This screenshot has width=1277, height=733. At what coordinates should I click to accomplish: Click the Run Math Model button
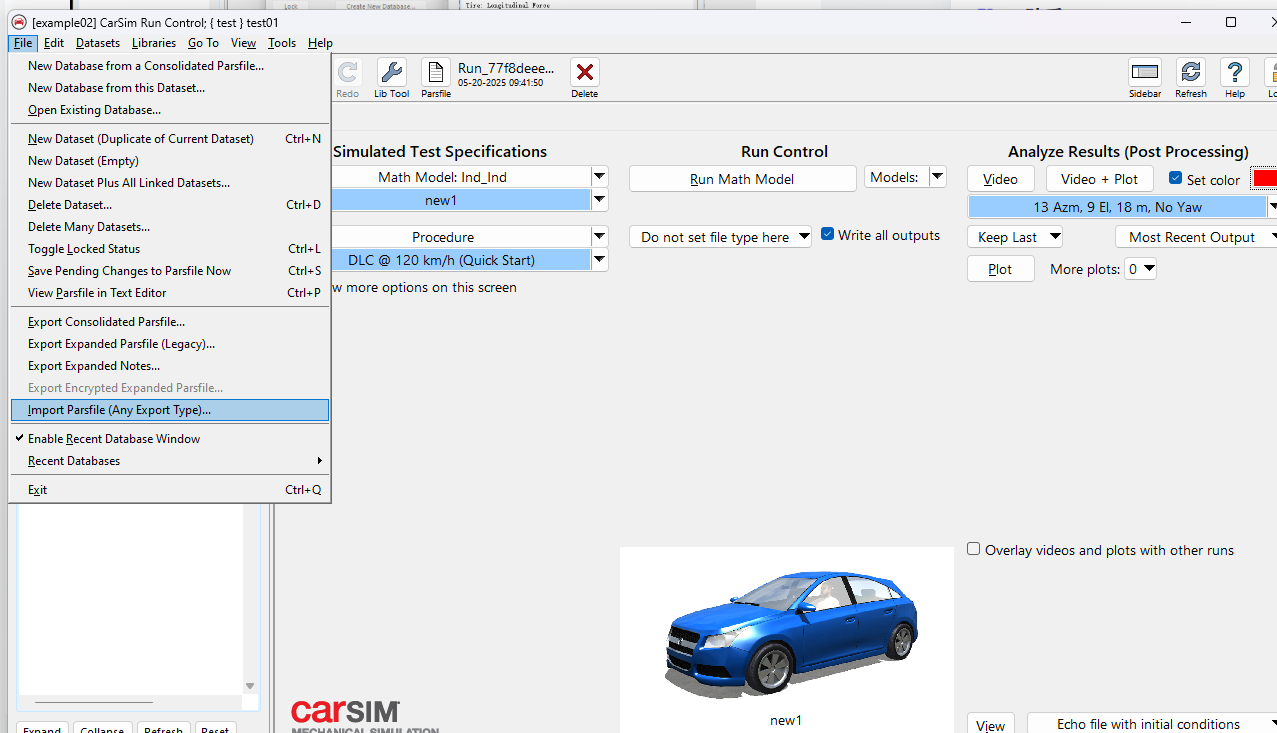coord(742,179)
